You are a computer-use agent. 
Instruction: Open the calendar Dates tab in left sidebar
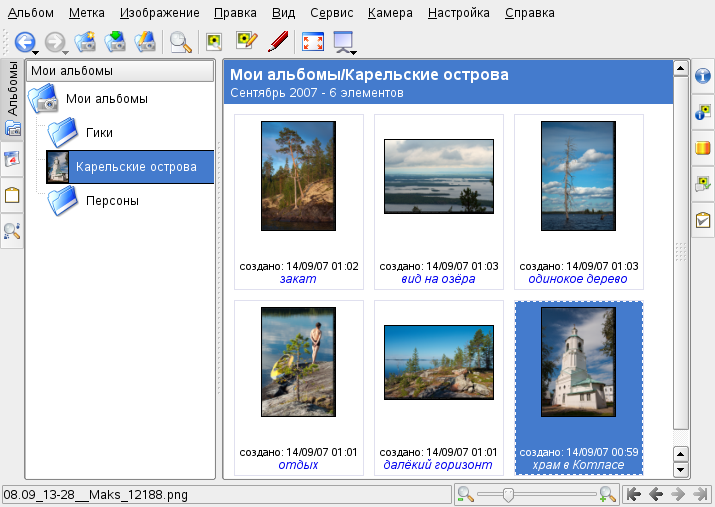click(12, 159)
